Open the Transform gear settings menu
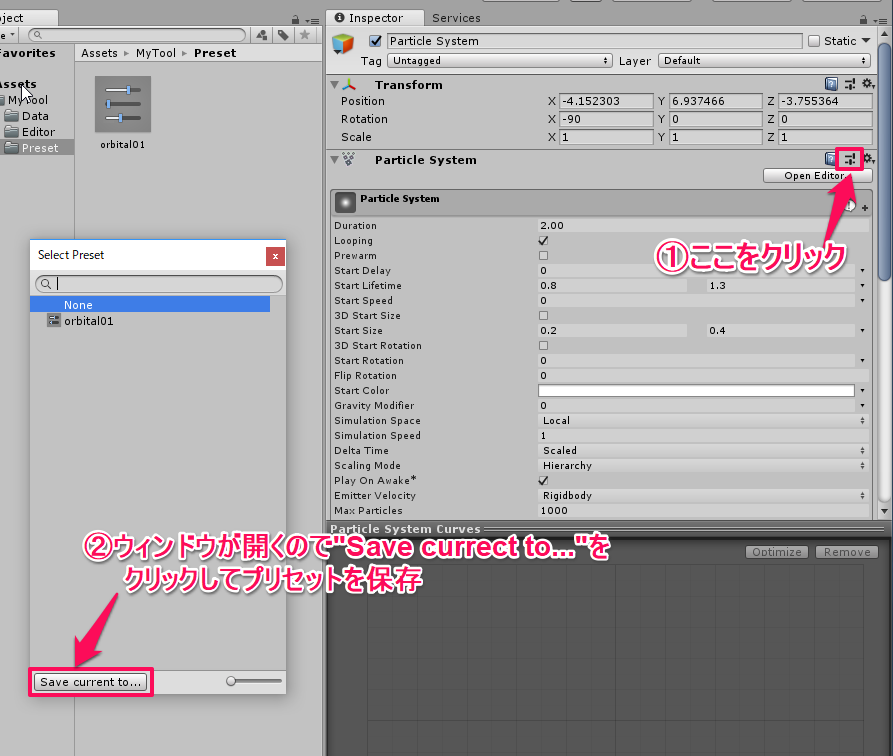 click(868, 84)
